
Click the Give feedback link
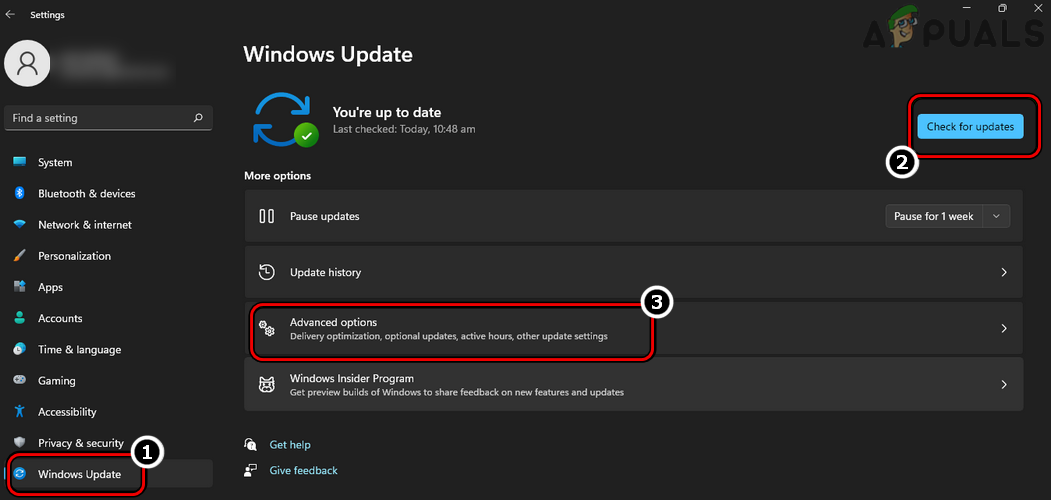303,470
